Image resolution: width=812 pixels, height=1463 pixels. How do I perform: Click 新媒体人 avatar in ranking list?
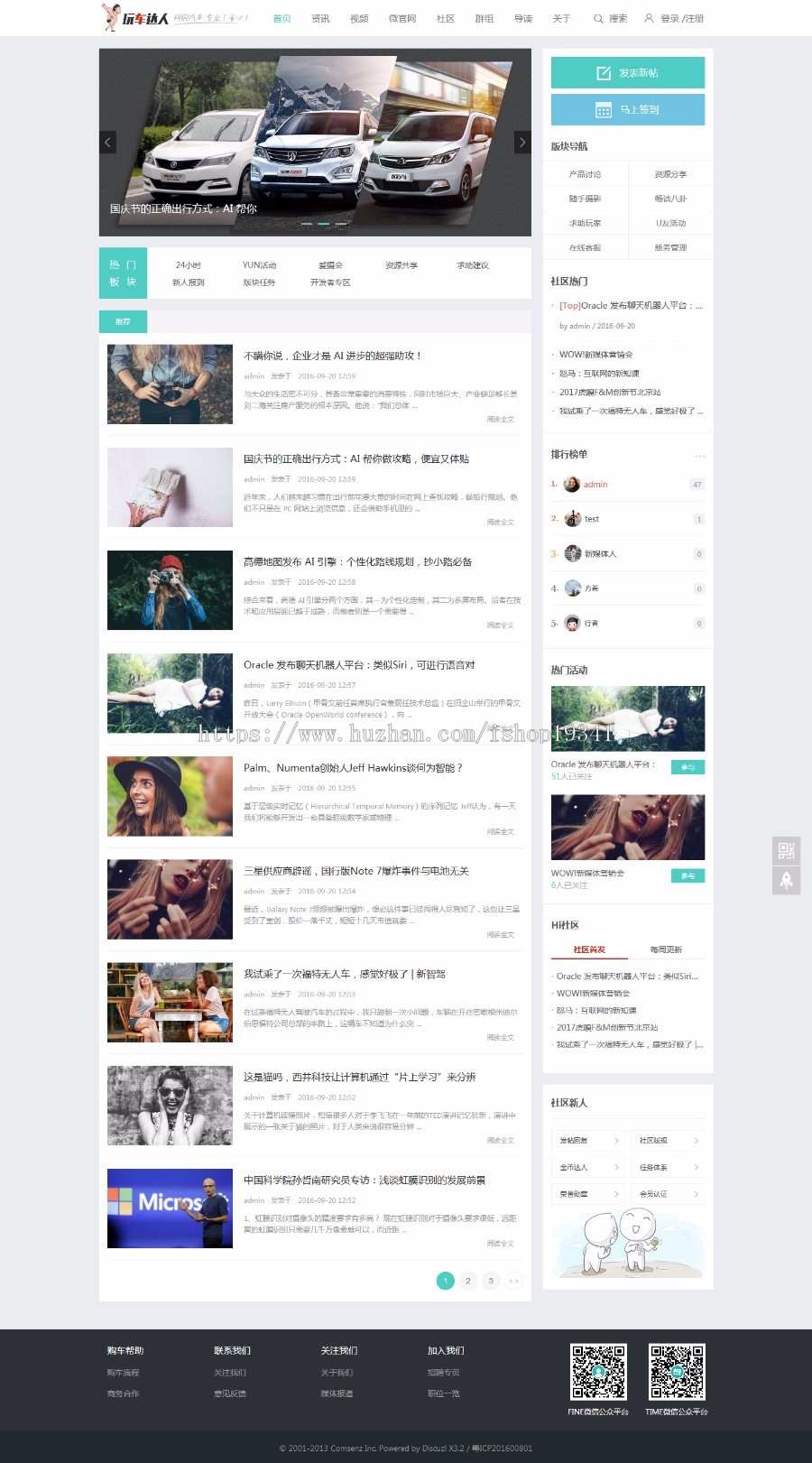(x=572, y=553)
